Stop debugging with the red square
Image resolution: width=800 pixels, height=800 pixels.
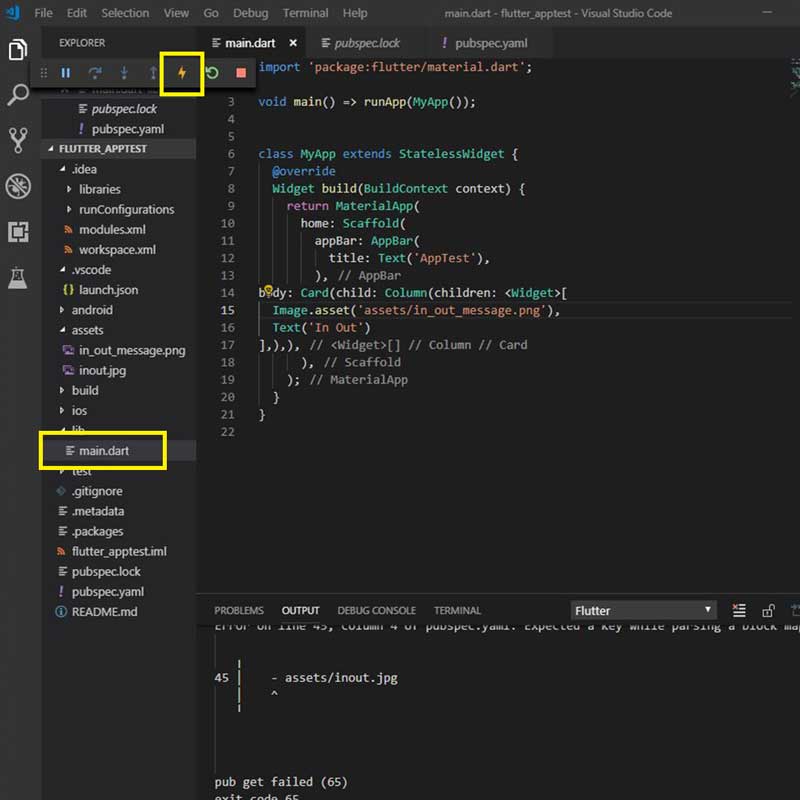click(241, 73)
